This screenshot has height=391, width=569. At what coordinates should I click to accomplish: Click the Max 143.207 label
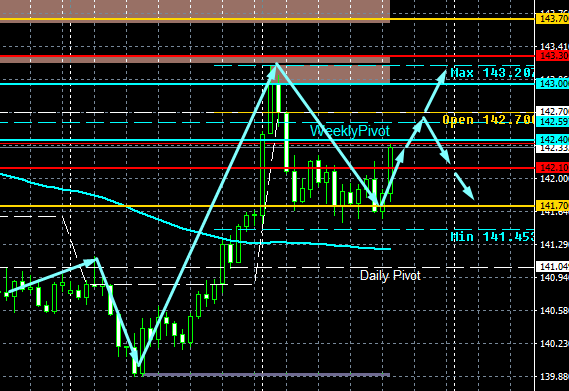(x=492, y=73)
